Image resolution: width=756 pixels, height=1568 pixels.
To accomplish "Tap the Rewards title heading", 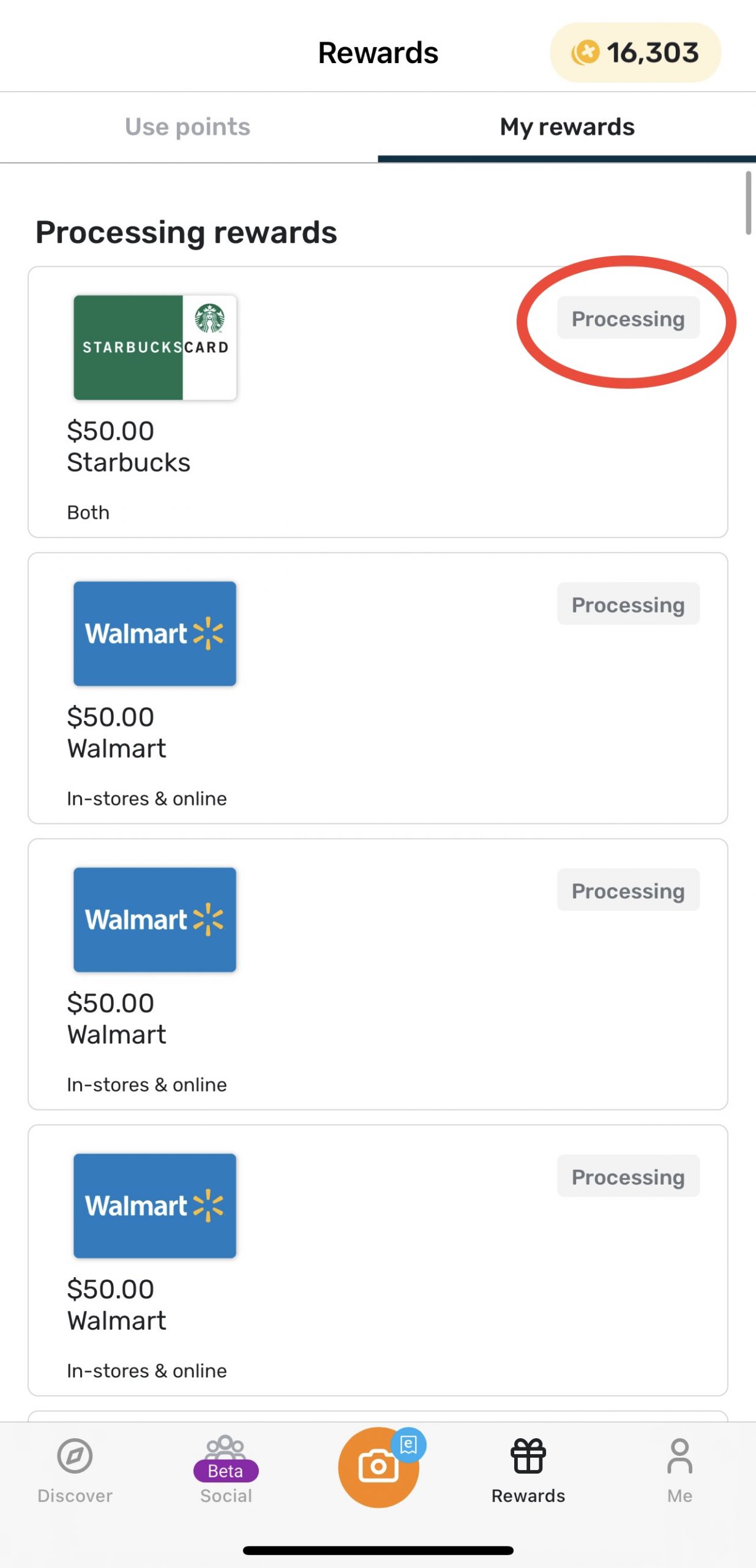I will pos(378,53).
